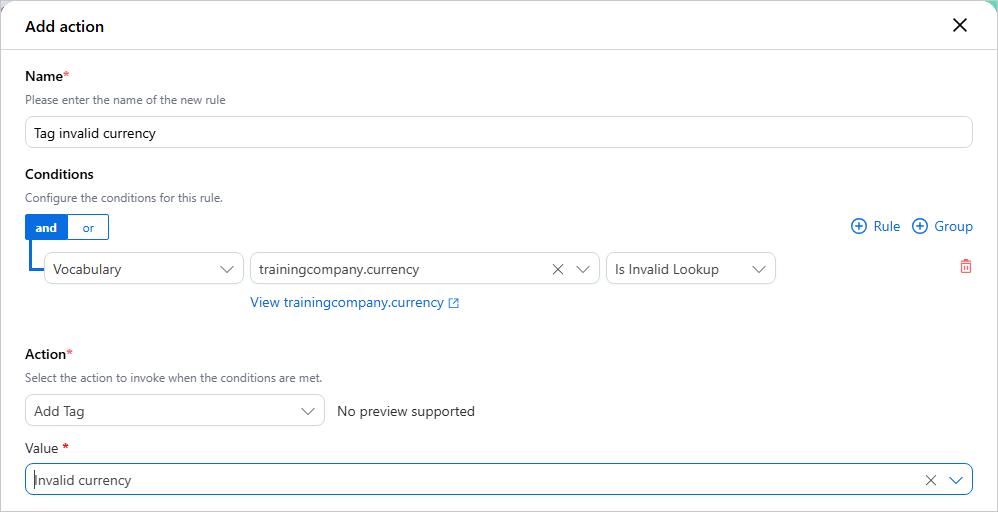Click the 'Value' field label
Screen dimensions: 998x512
point(42,448)
